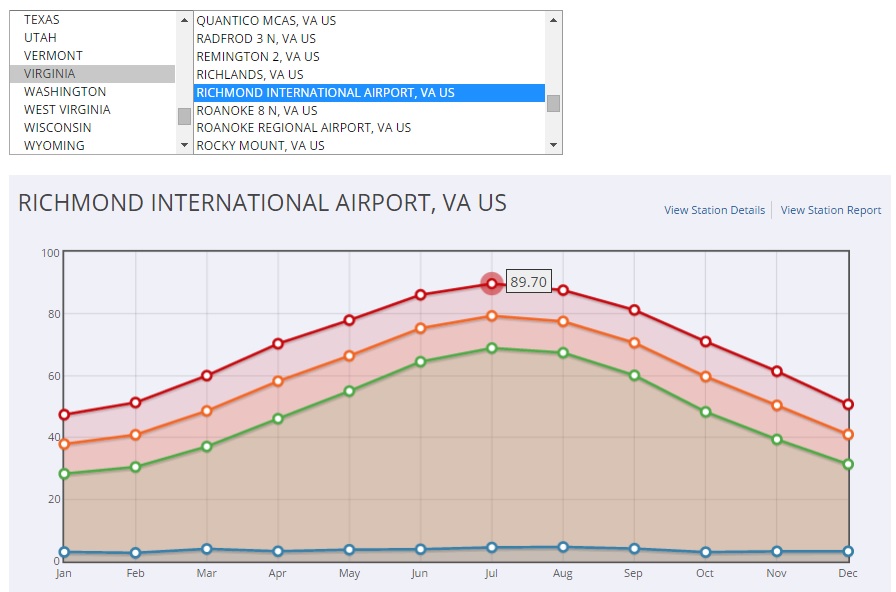The width and height of the screenshot is (896, 592).
Task: Pick VERMONT from the state list
Action: (53, 56)
